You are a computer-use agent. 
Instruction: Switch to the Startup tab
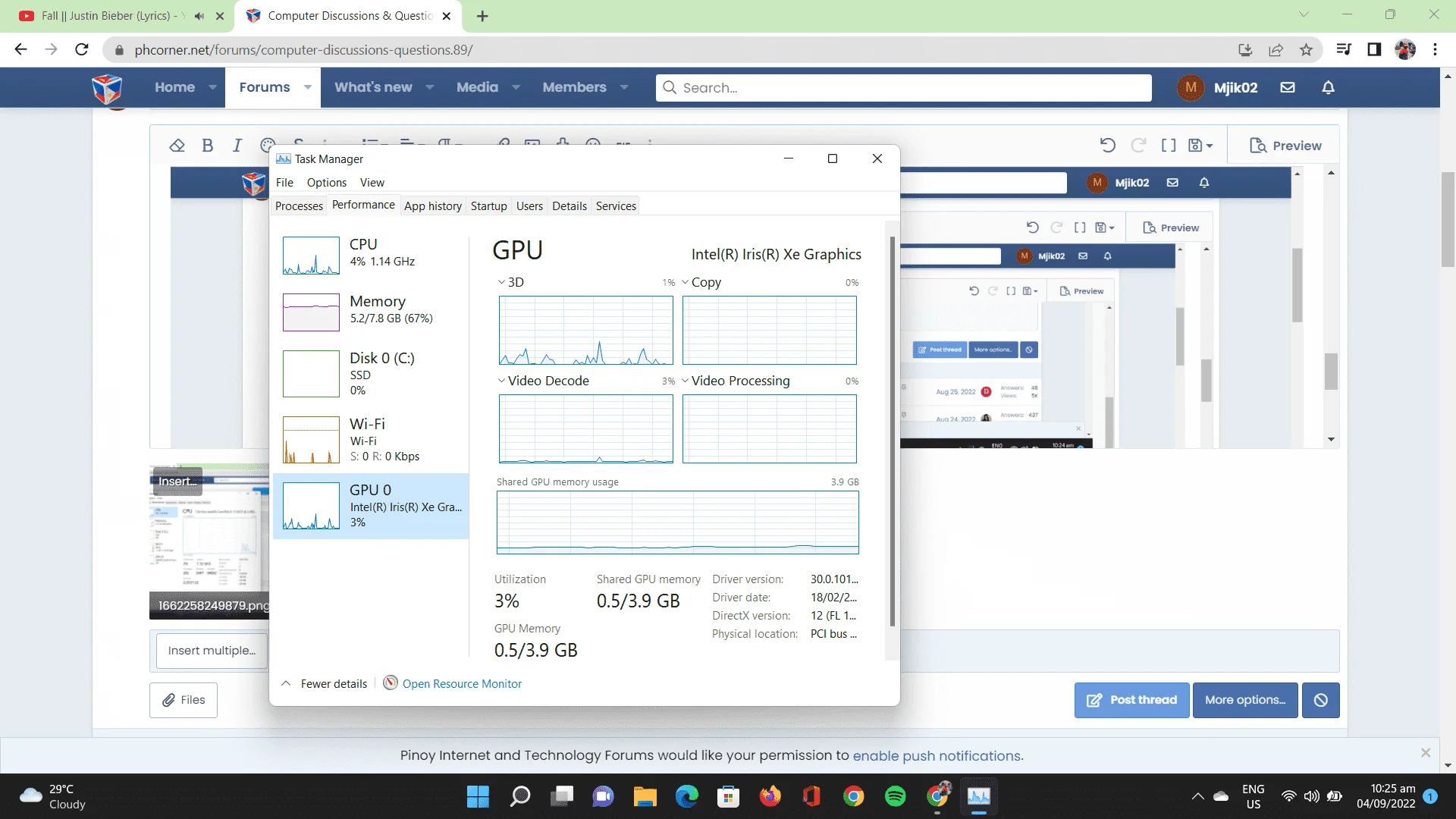[489, 206]
